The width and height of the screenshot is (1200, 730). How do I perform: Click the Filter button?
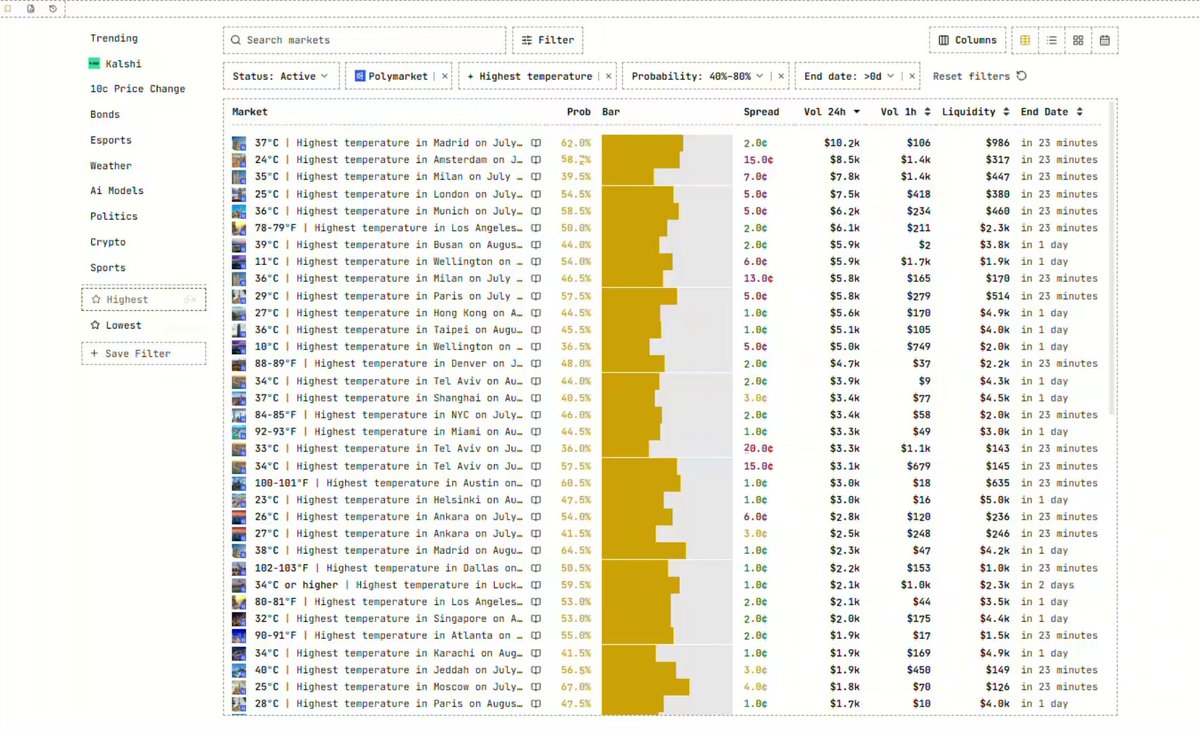tap(548, 40)
